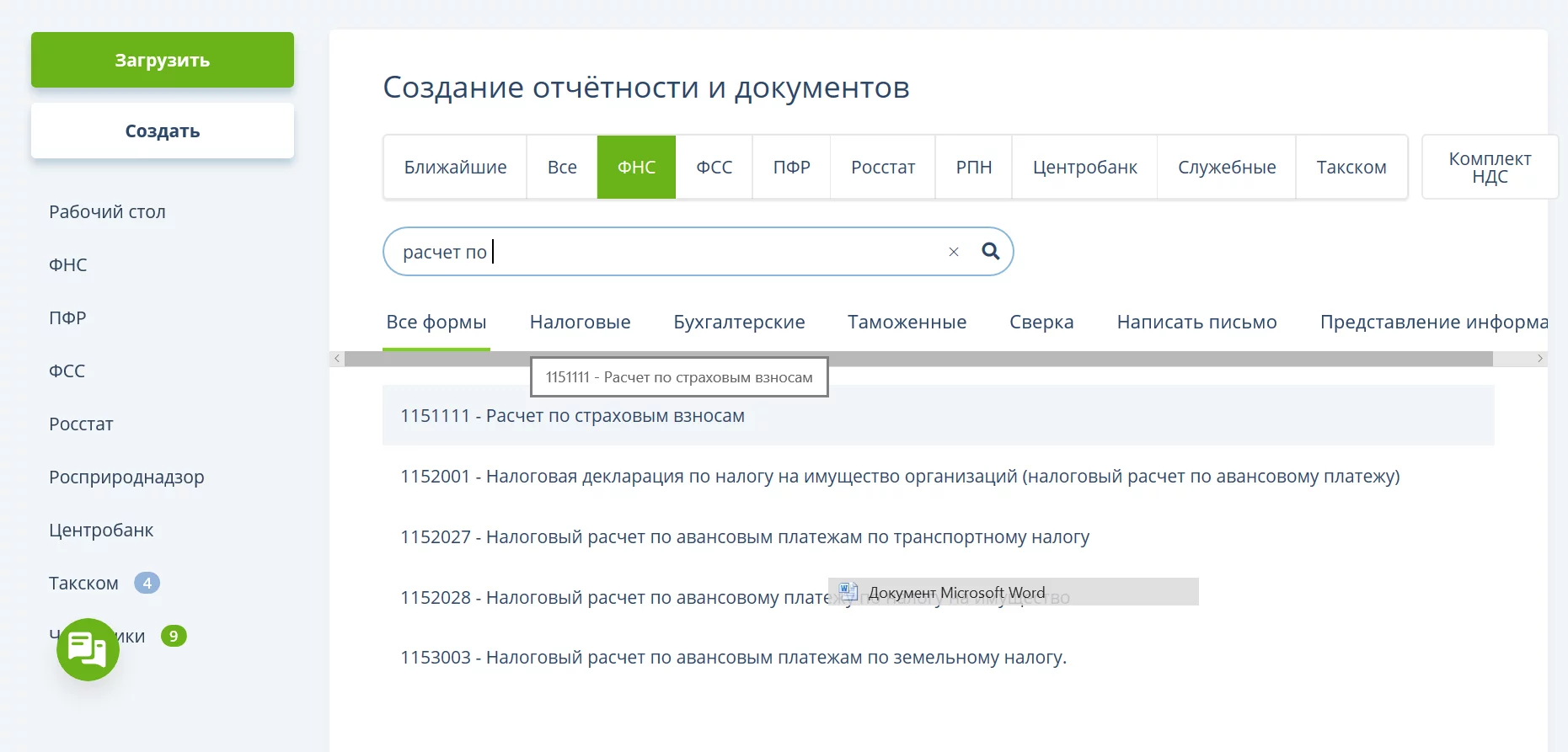The height and width of the screenshot is (752, 1568).
Task: Switch to the Бухгалтерские forms tab
Action: click(739, 323)
